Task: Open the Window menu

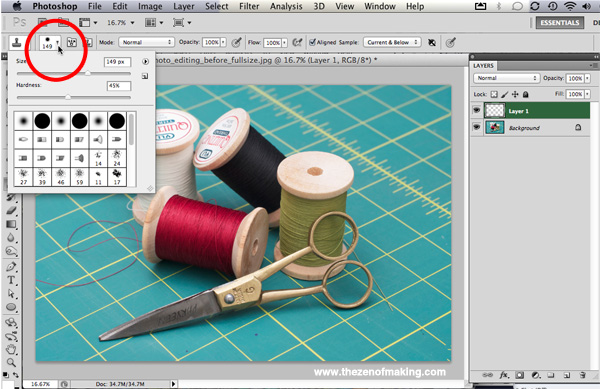Action: pos(380,6)
